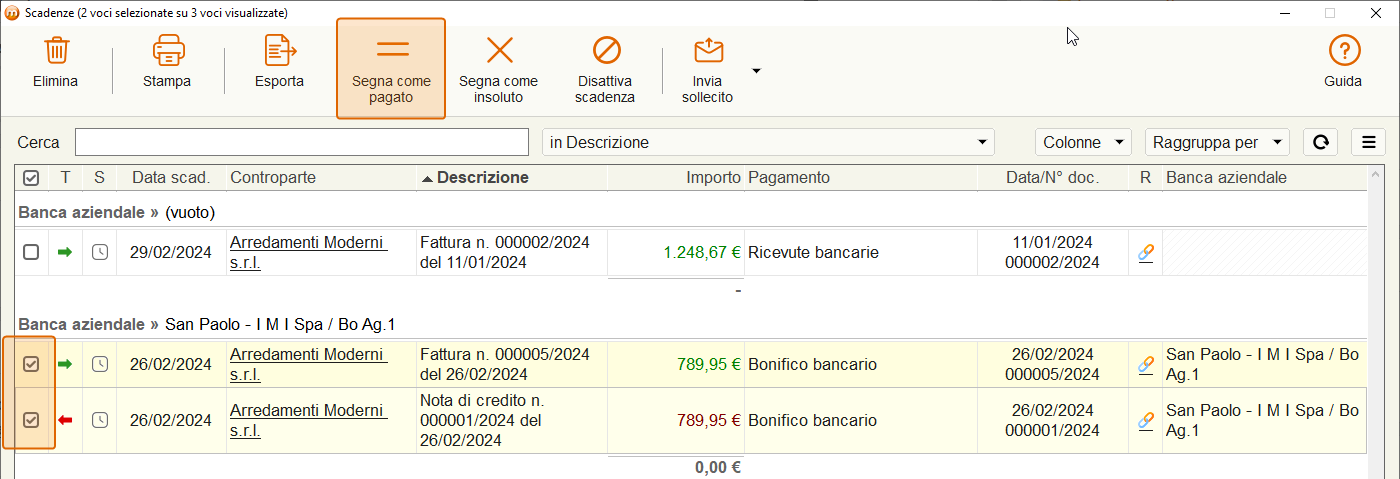Open the Guida help icon
The image size is (1400, 479).
[1343, 50]
